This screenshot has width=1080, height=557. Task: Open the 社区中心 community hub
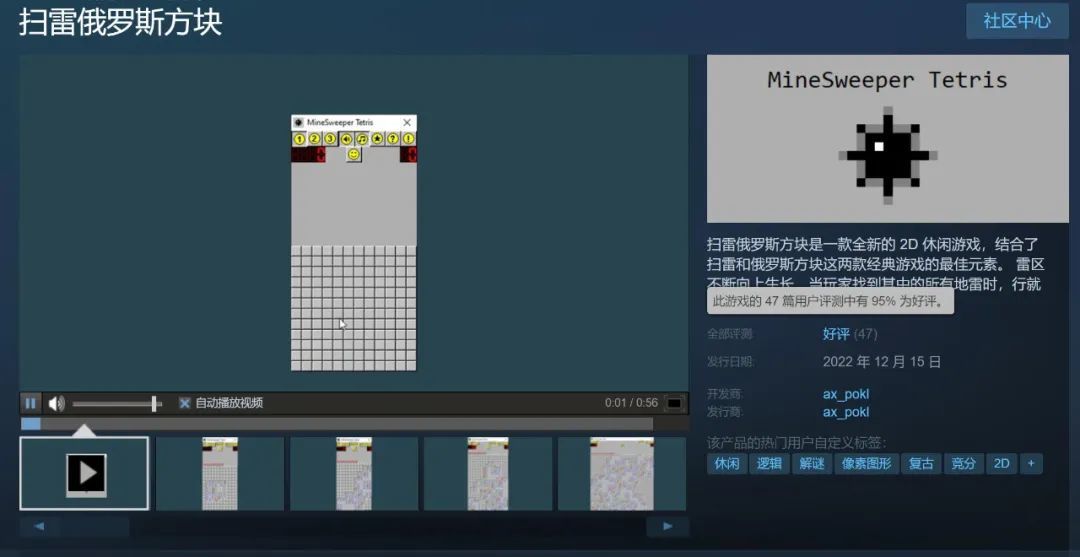pyautogui.click(x=1017, y=21)
